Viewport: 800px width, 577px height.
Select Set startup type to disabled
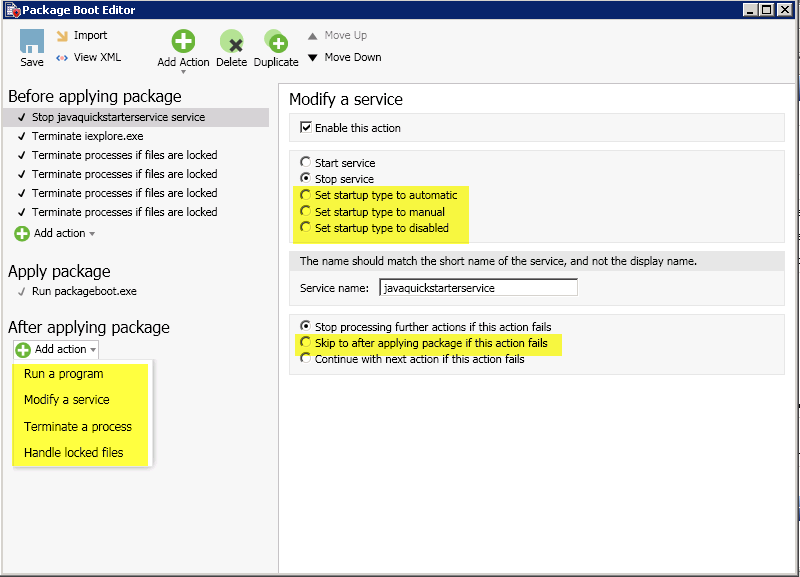305,227
